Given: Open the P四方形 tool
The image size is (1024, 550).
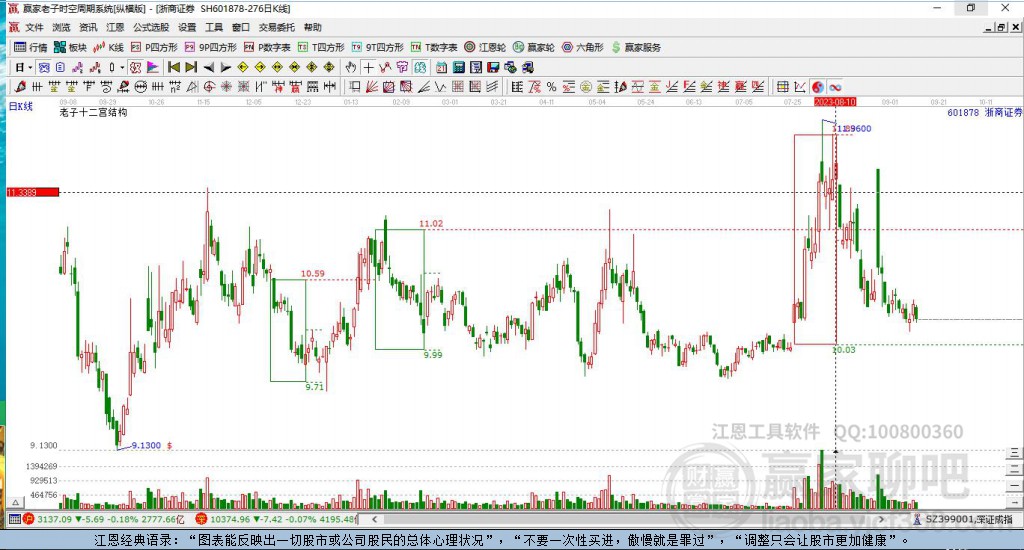Looking at the screenshot, I should click(x=154, y=47).
